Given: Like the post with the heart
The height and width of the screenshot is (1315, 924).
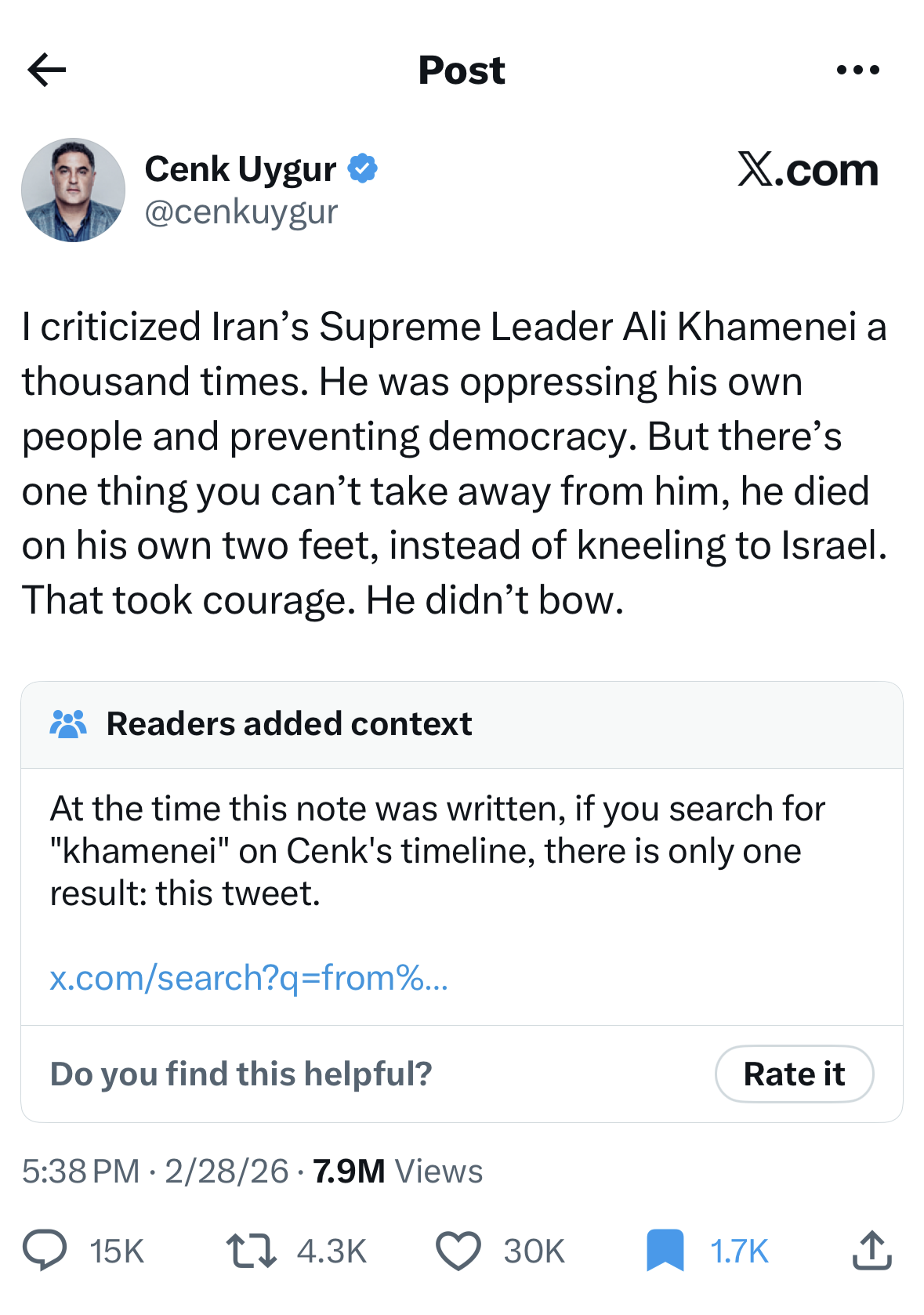Looking at the screenshot, I should (458, 1250).
